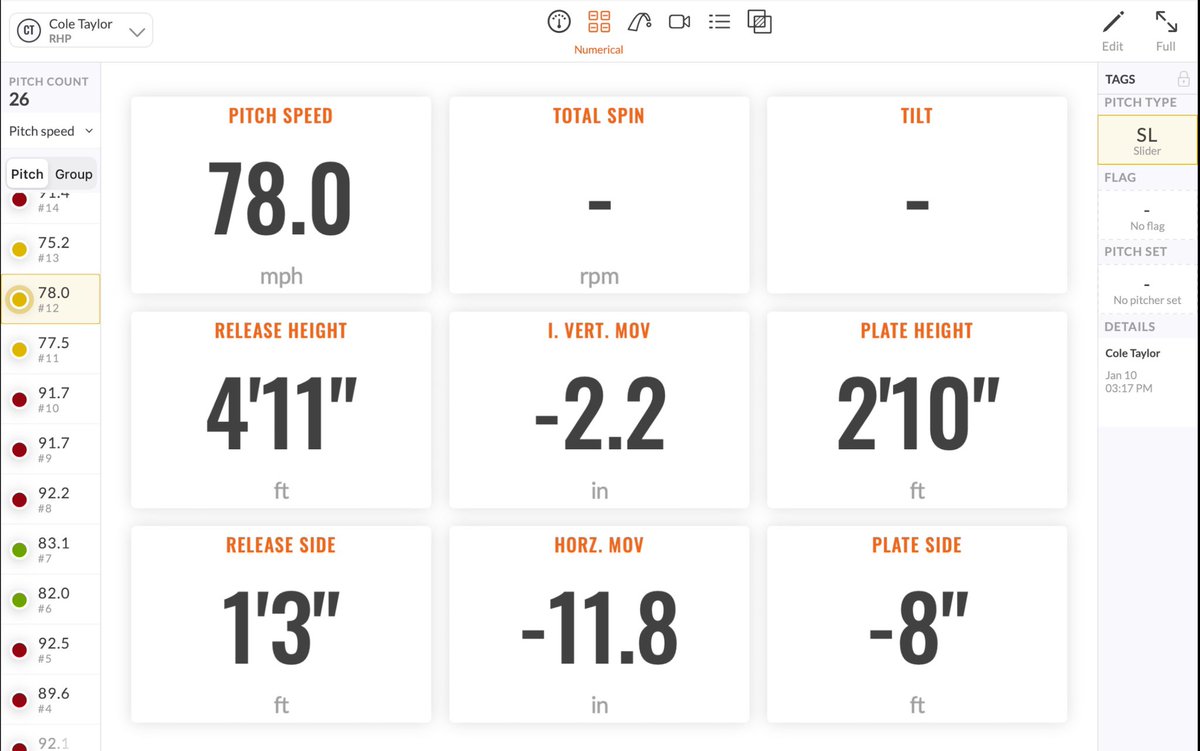Select pitch #12 at 78.0 mph
Screen dimensions: 1200x751
pyautogui.click(x=50, y=299)
